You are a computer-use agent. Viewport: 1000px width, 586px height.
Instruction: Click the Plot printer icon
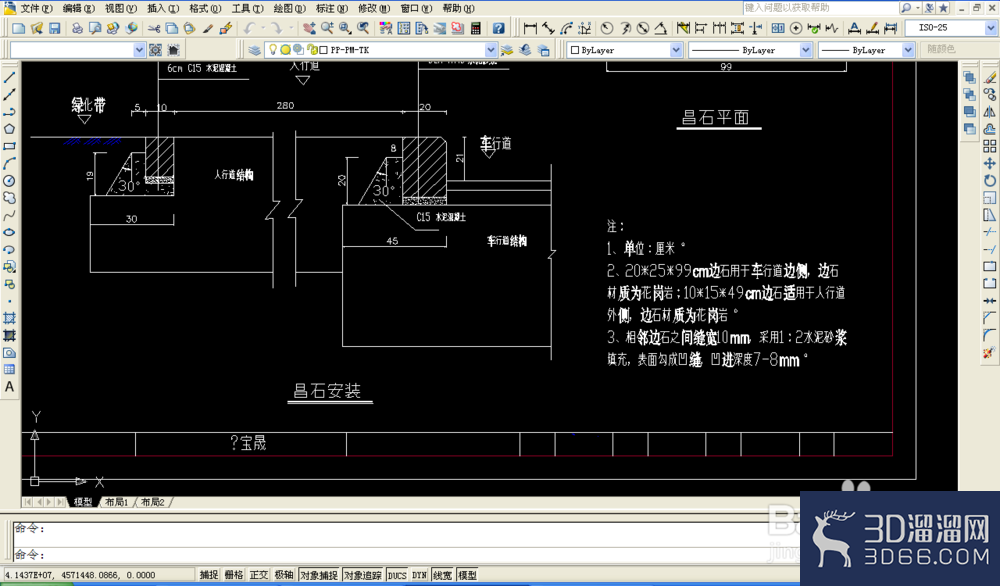coord(77,28)
